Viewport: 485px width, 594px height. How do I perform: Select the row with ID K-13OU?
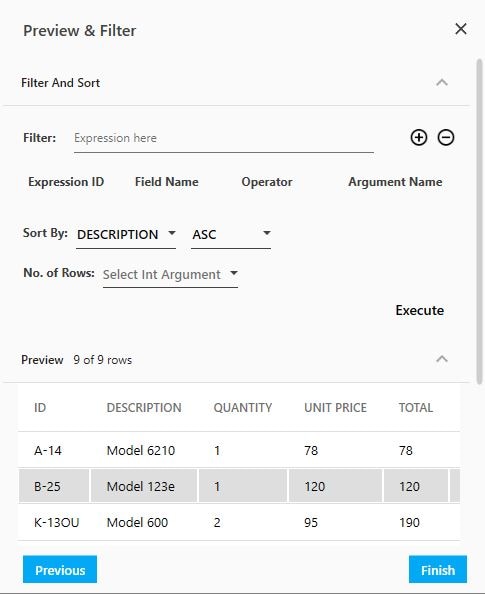pyautogui.click(x=239, y=522)
